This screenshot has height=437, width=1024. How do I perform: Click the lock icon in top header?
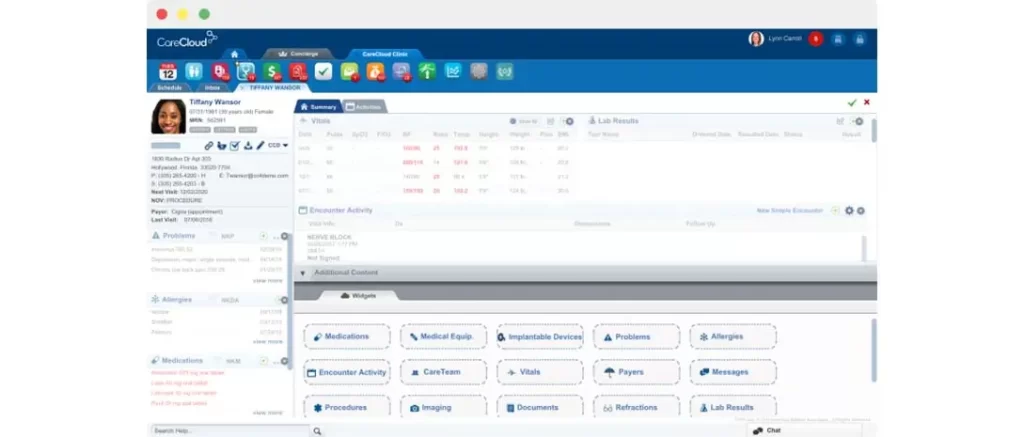860,39
